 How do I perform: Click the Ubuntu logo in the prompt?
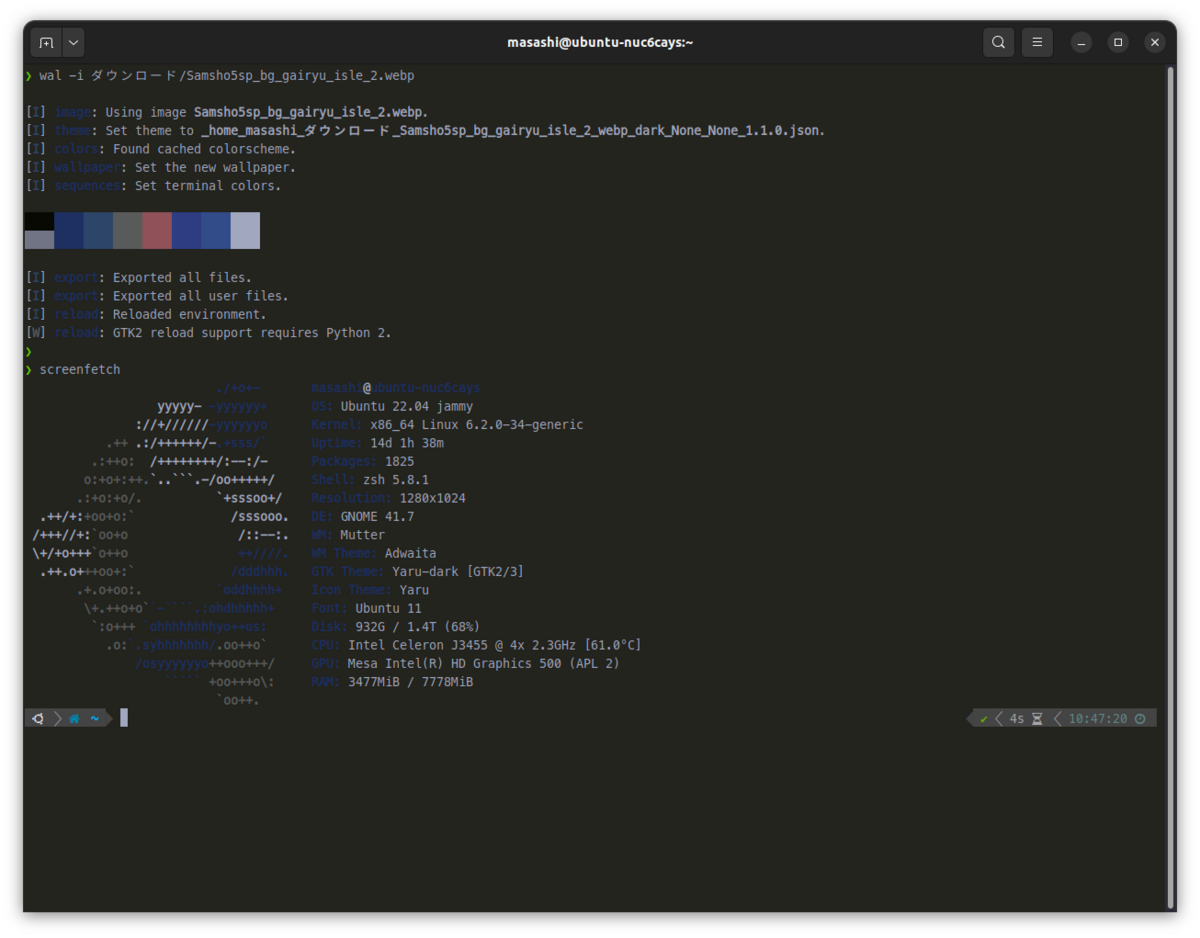[x=38, y=718]
